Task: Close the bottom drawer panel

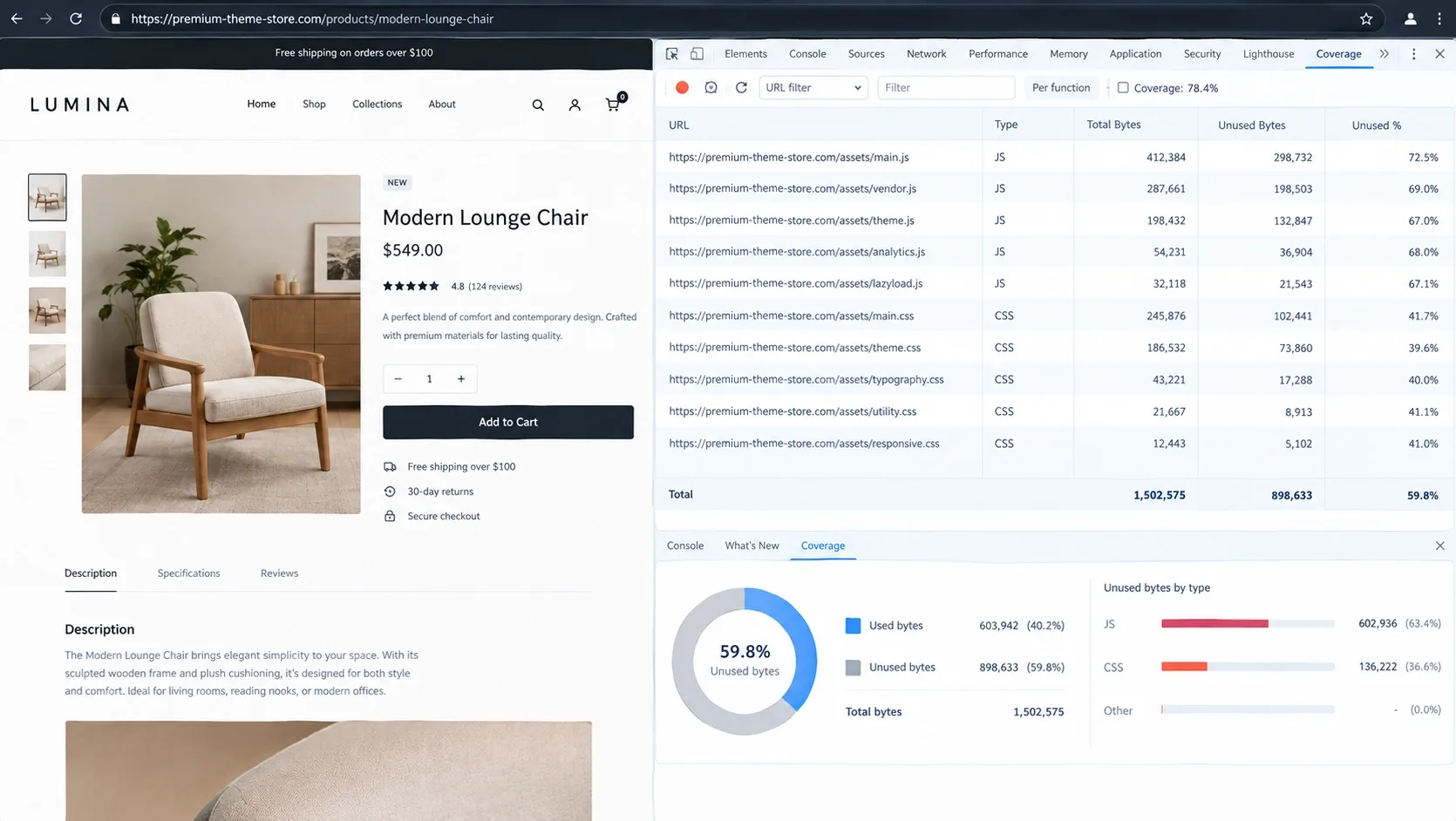Action: coord(1439,546)
